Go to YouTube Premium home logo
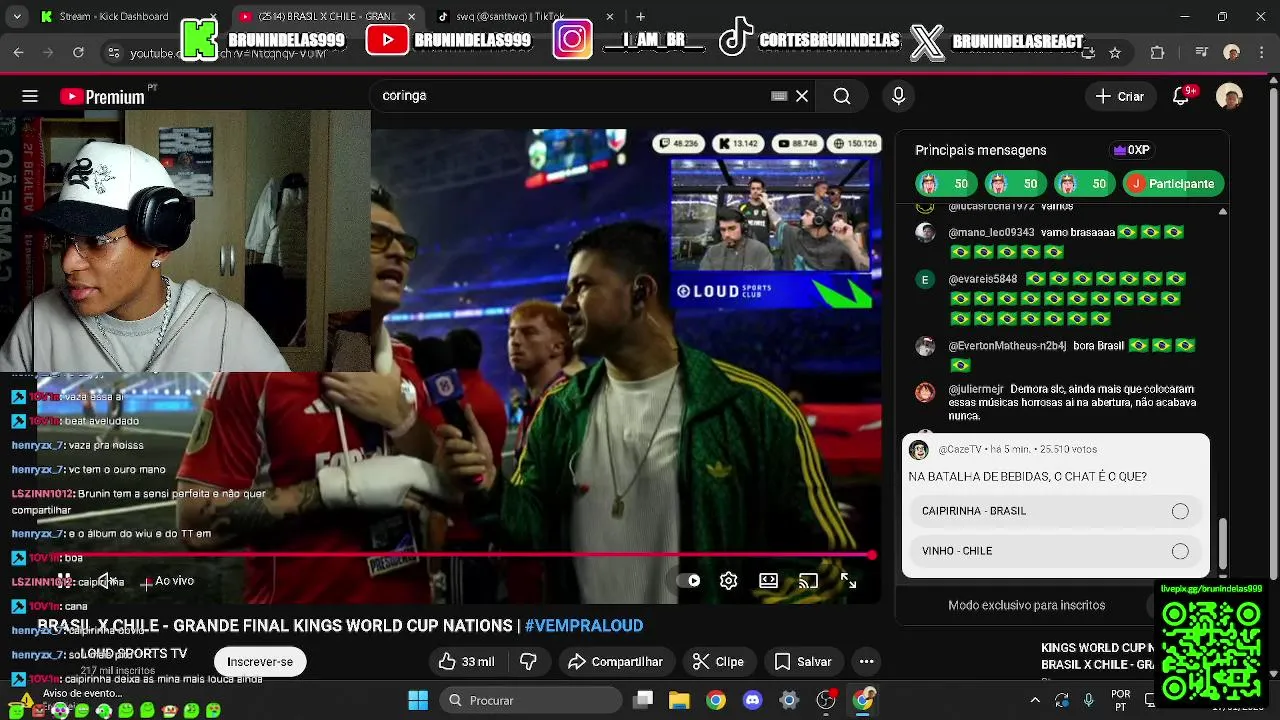Screen dimensions: 1280x720 tap(102, 96)
